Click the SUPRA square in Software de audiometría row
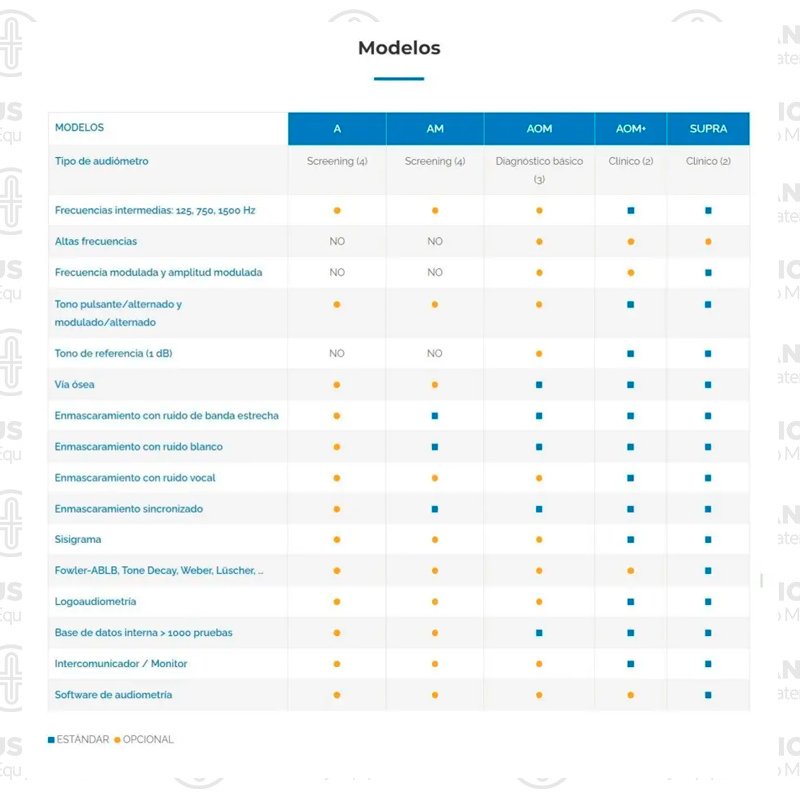800x800 pixels. point(708,695)
